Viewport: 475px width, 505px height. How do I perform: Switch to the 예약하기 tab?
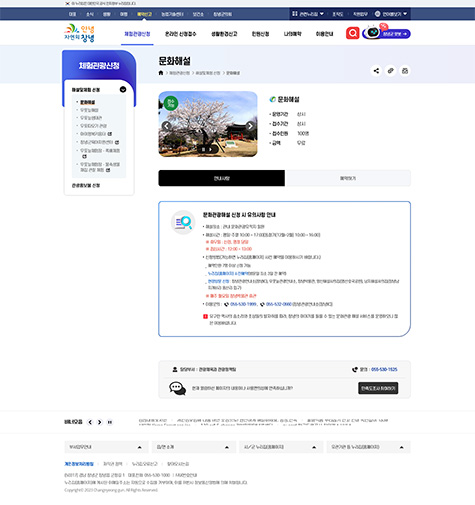[x=348, y=178]
